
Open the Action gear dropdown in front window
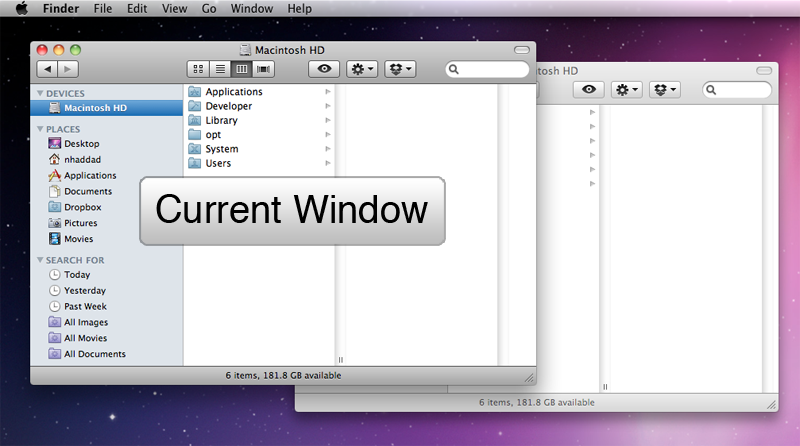pos(362,69)
